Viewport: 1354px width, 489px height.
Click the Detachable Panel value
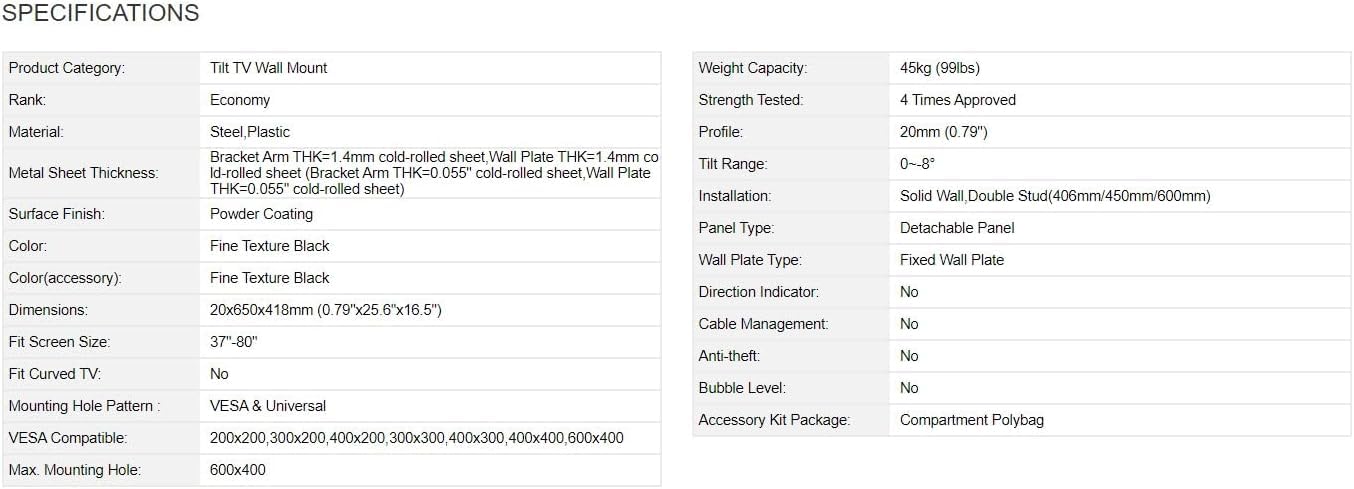click(x=957, y=228)
